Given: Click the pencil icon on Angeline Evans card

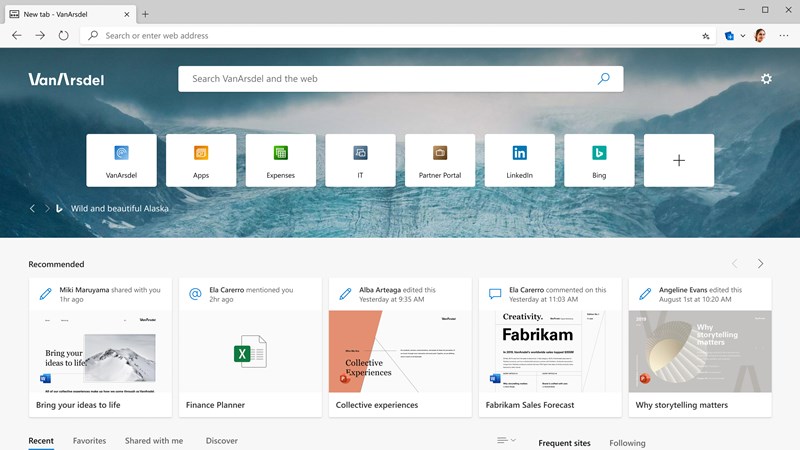Looking at the screenshot, I should click(645, 294).
